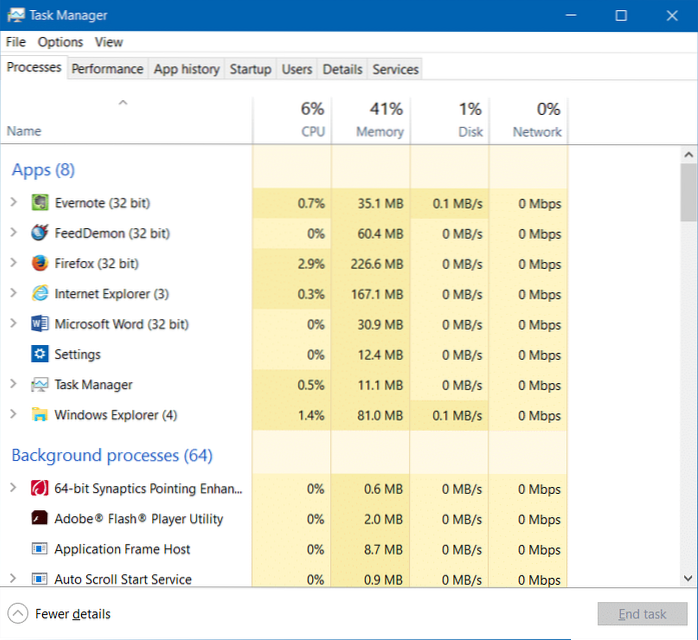Collapse view with Fewer details arrow
The image size is (698, 640).
click(18, 613)
